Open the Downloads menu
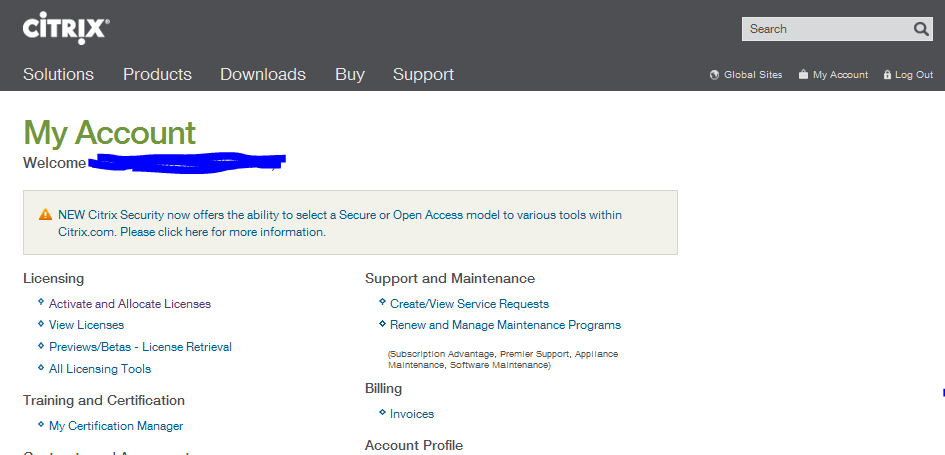Image resolution: width=945 pixels, height=455 pixels. pos(263,74)
